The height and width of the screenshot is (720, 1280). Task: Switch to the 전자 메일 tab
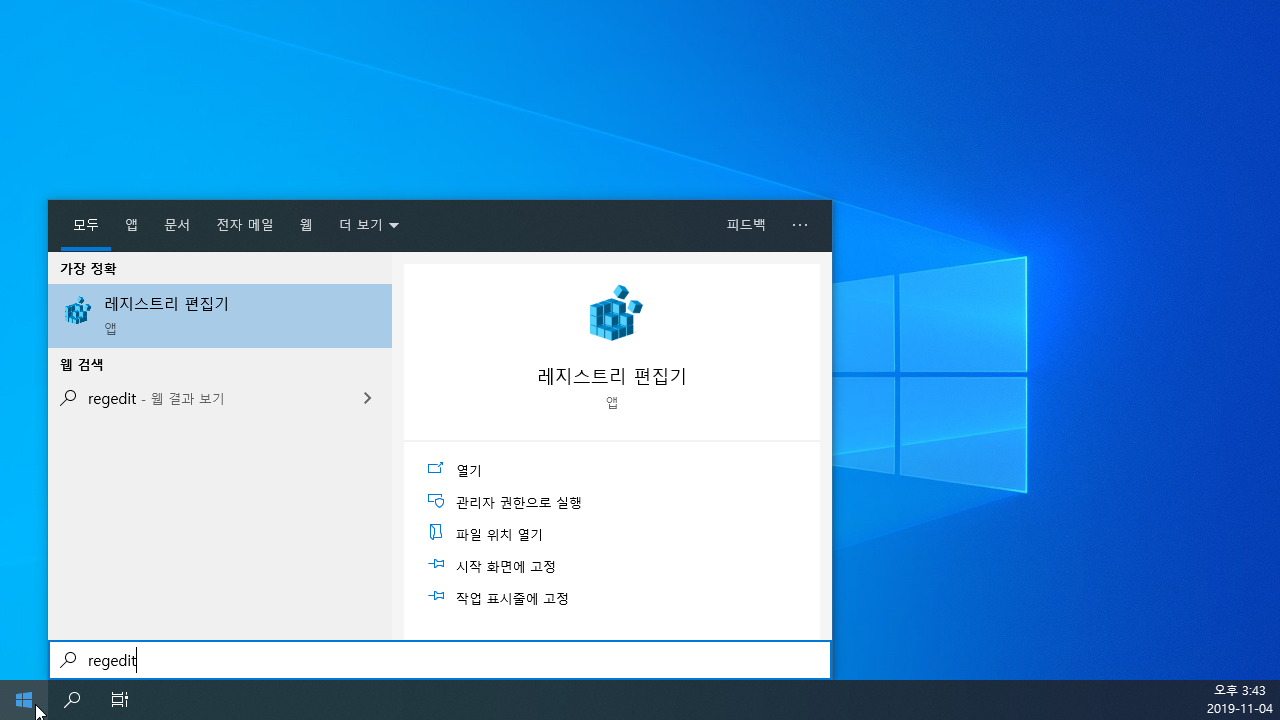245,225
